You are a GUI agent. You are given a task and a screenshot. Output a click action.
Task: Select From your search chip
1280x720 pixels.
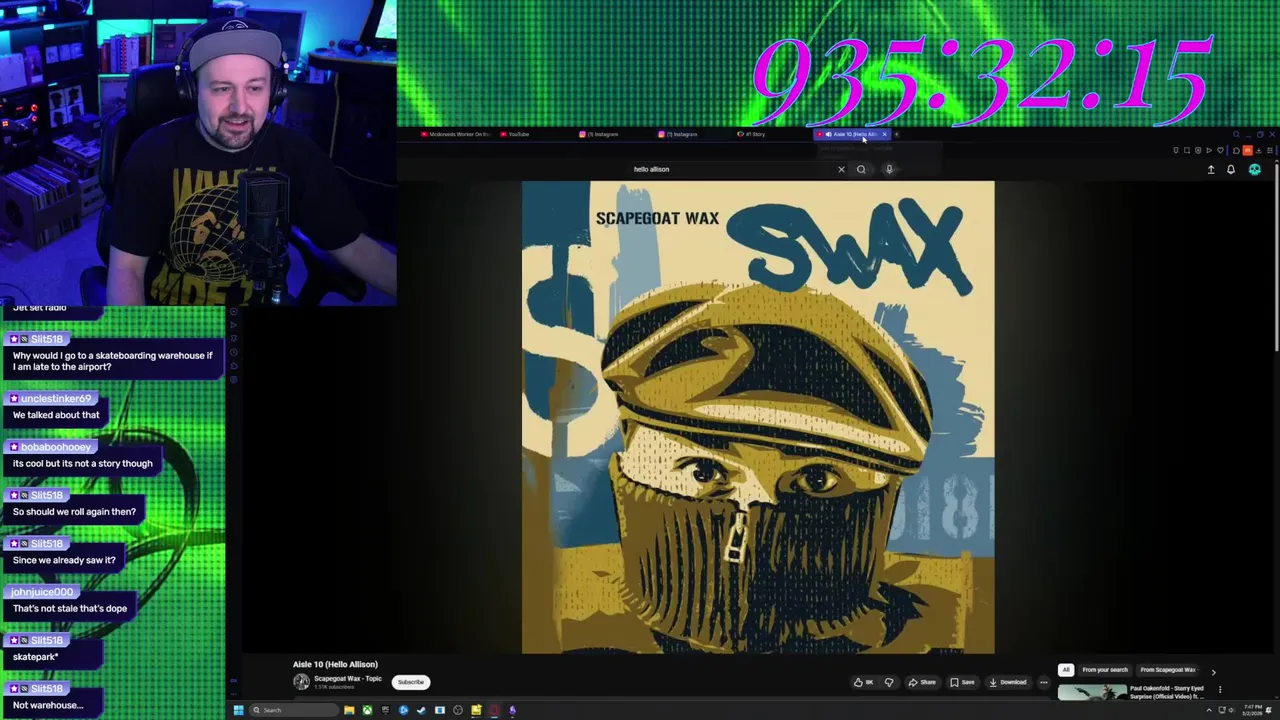[1105, 670]
